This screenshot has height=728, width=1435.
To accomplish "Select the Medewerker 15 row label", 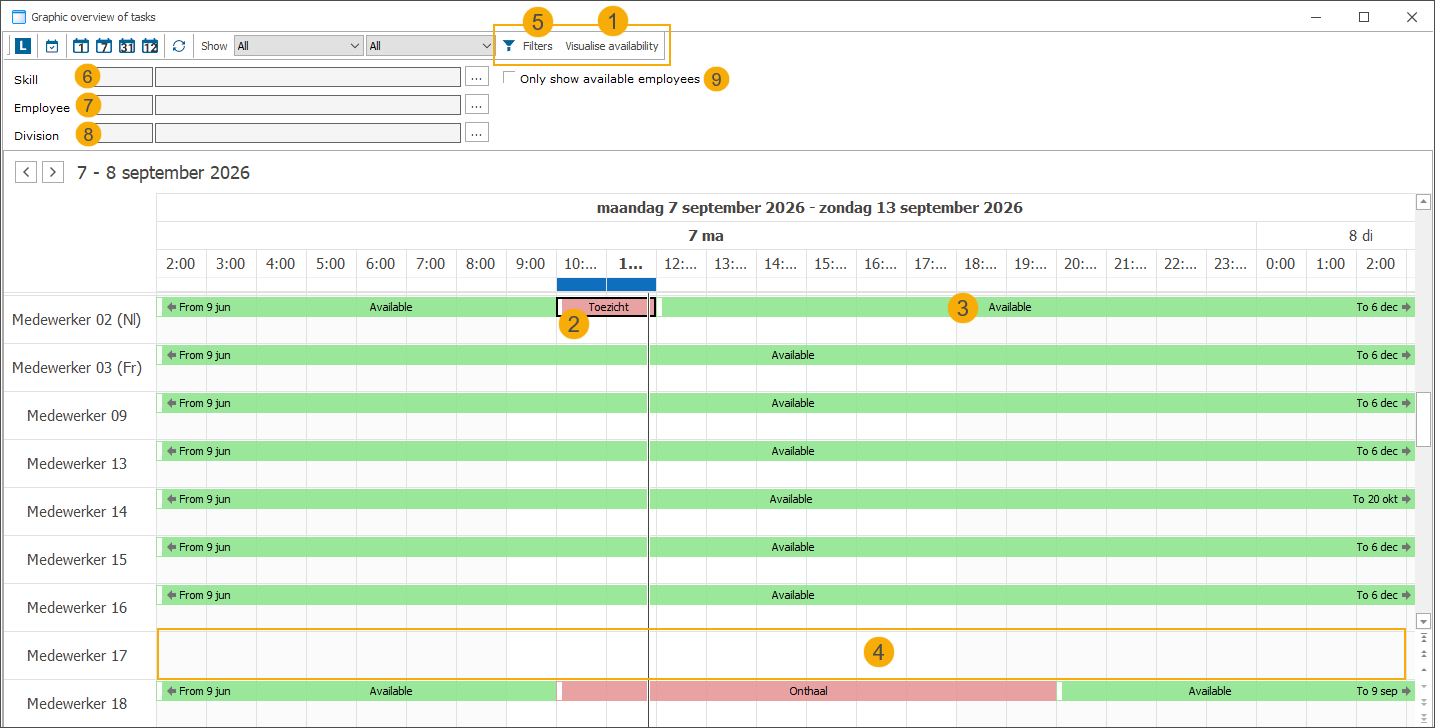I will coord(77,560).
